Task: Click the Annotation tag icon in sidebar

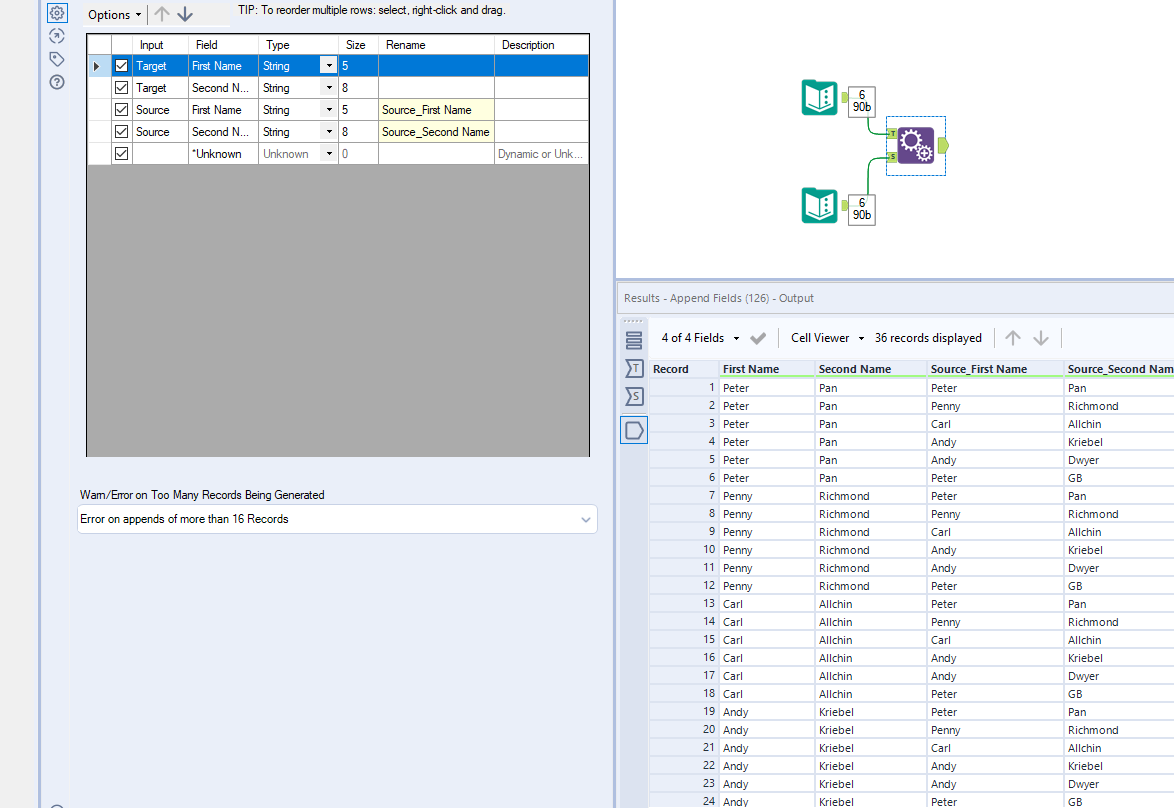Action: 57,59
